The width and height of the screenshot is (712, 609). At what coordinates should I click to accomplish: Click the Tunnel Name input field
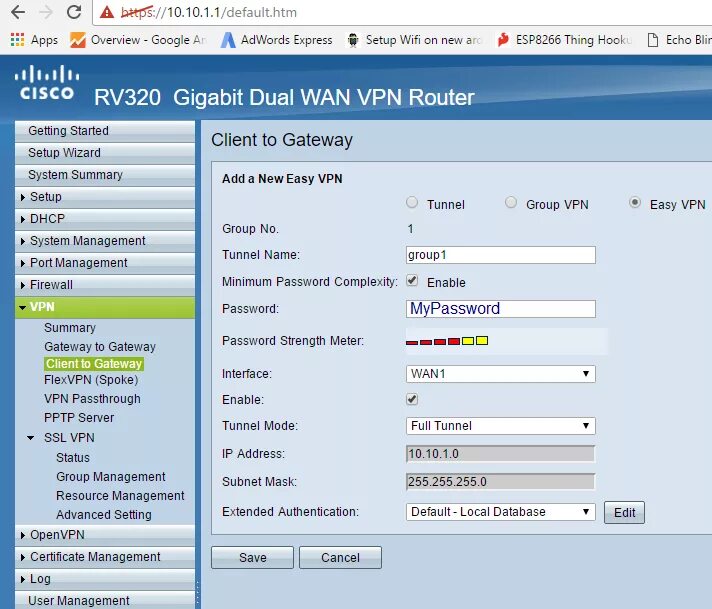pos(500,255)
